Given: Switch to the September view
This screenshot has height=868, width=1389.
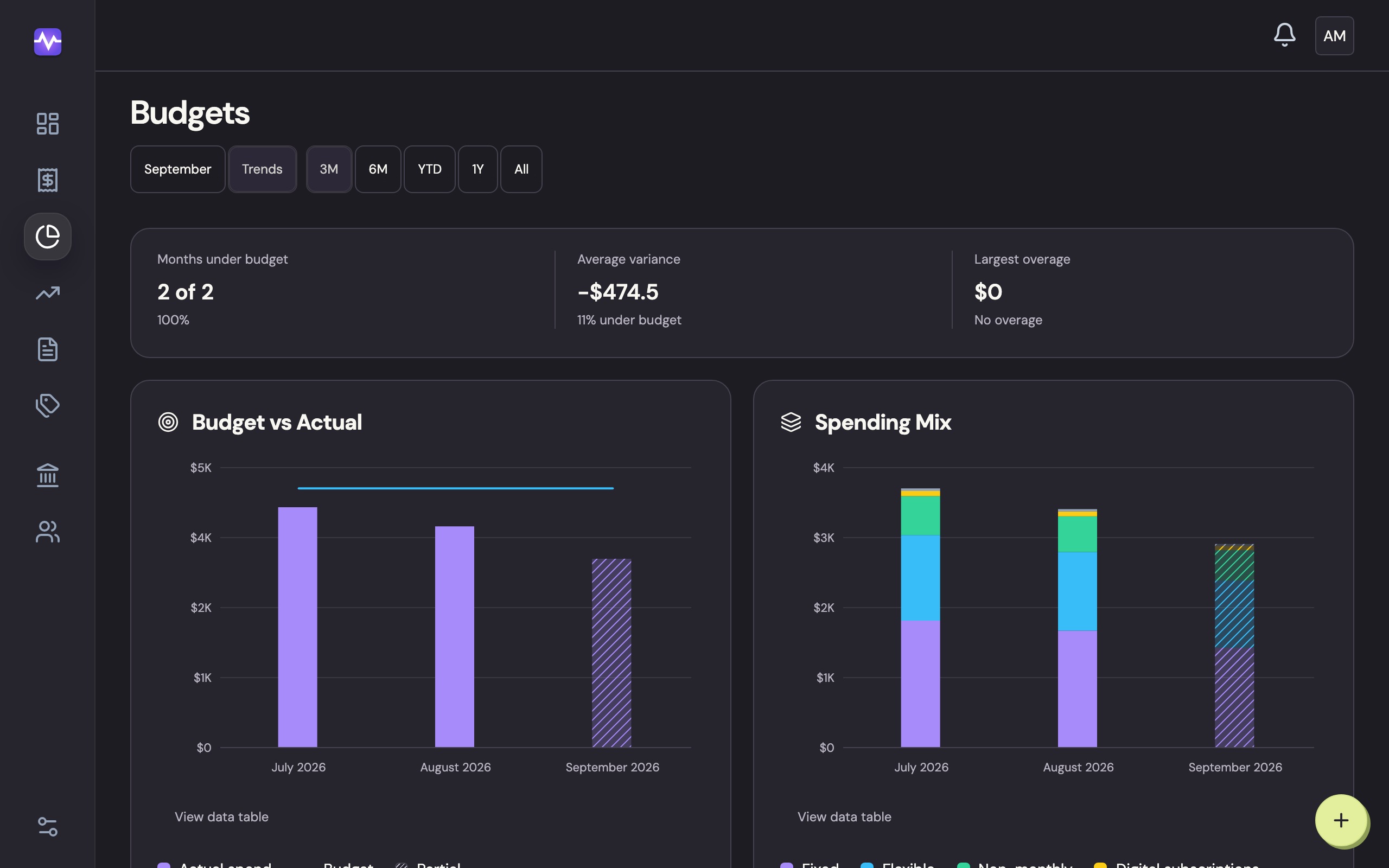Looking at the screenshot, I should tap(178, 169).
